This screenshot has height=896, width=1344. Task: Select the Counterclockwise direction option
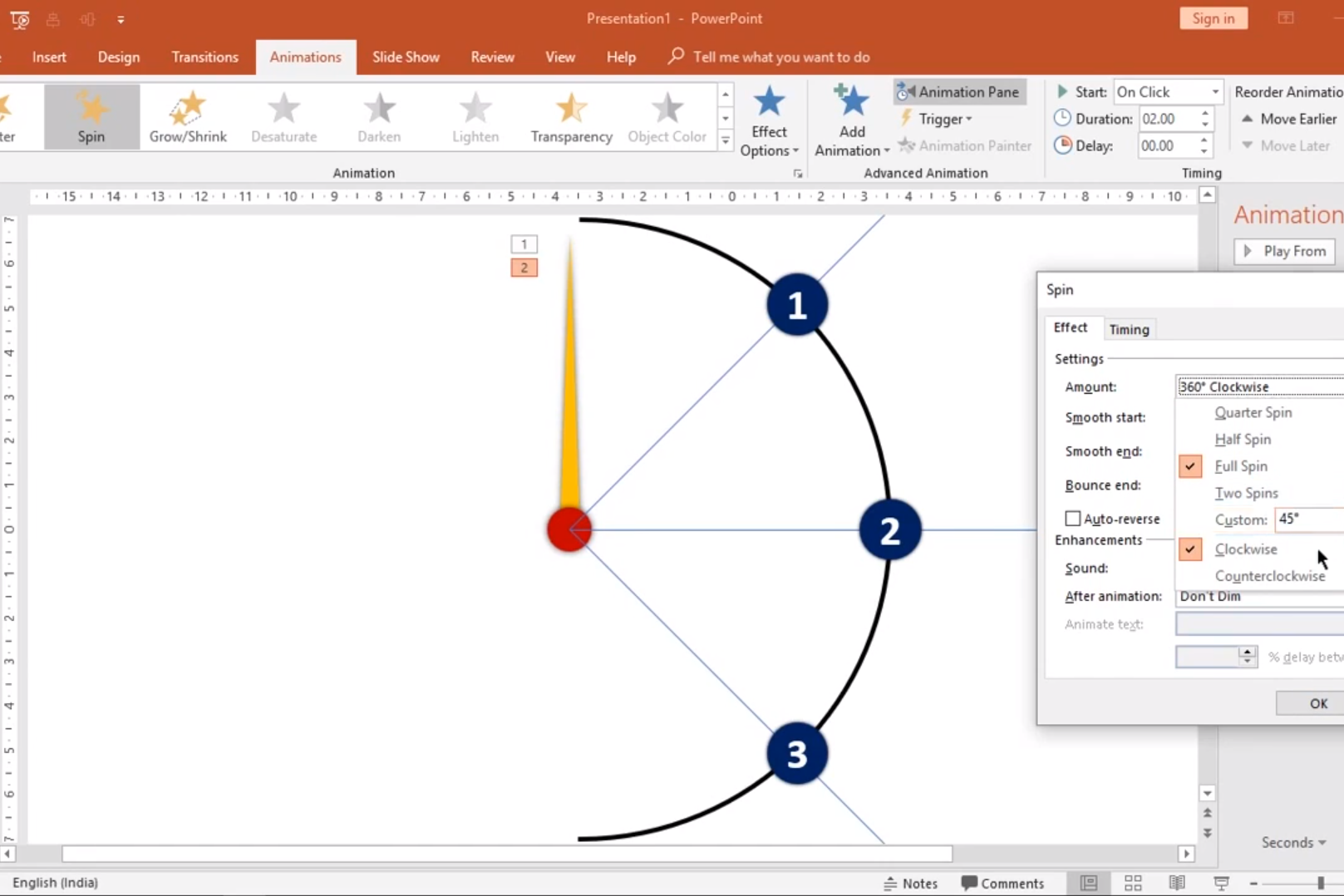(x=1269, y=576)
